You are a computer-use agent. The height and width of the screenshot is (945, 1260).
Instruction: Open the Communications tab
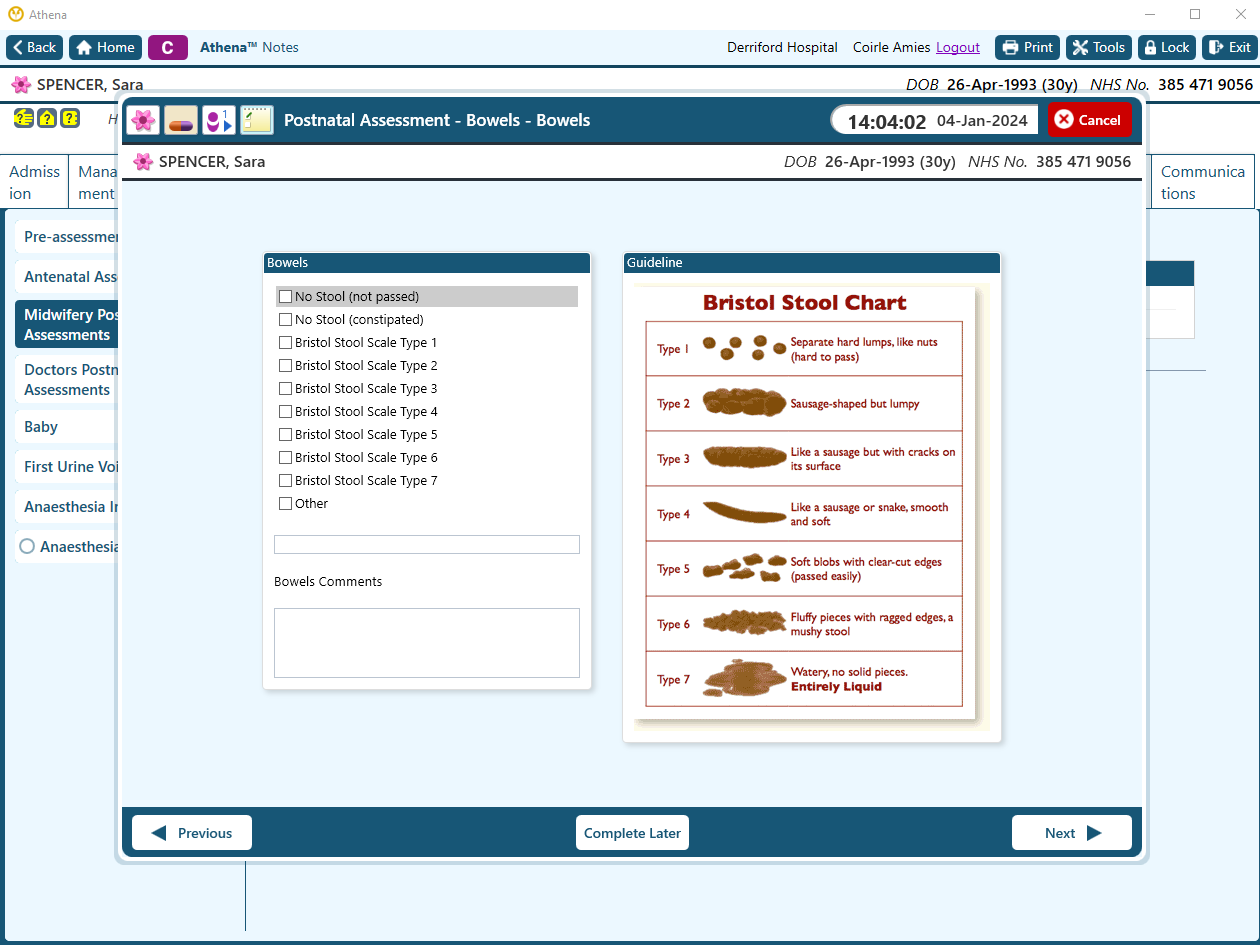tap(1203, 182)
